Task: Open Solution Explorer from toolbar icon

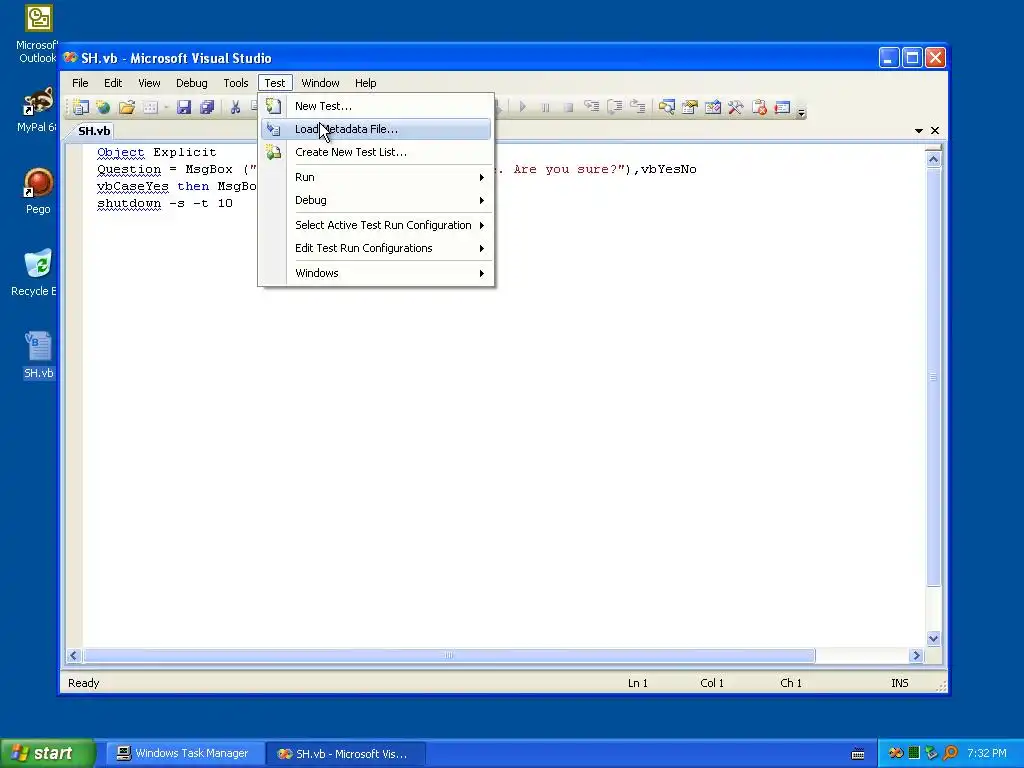Action: pos(667,107)
